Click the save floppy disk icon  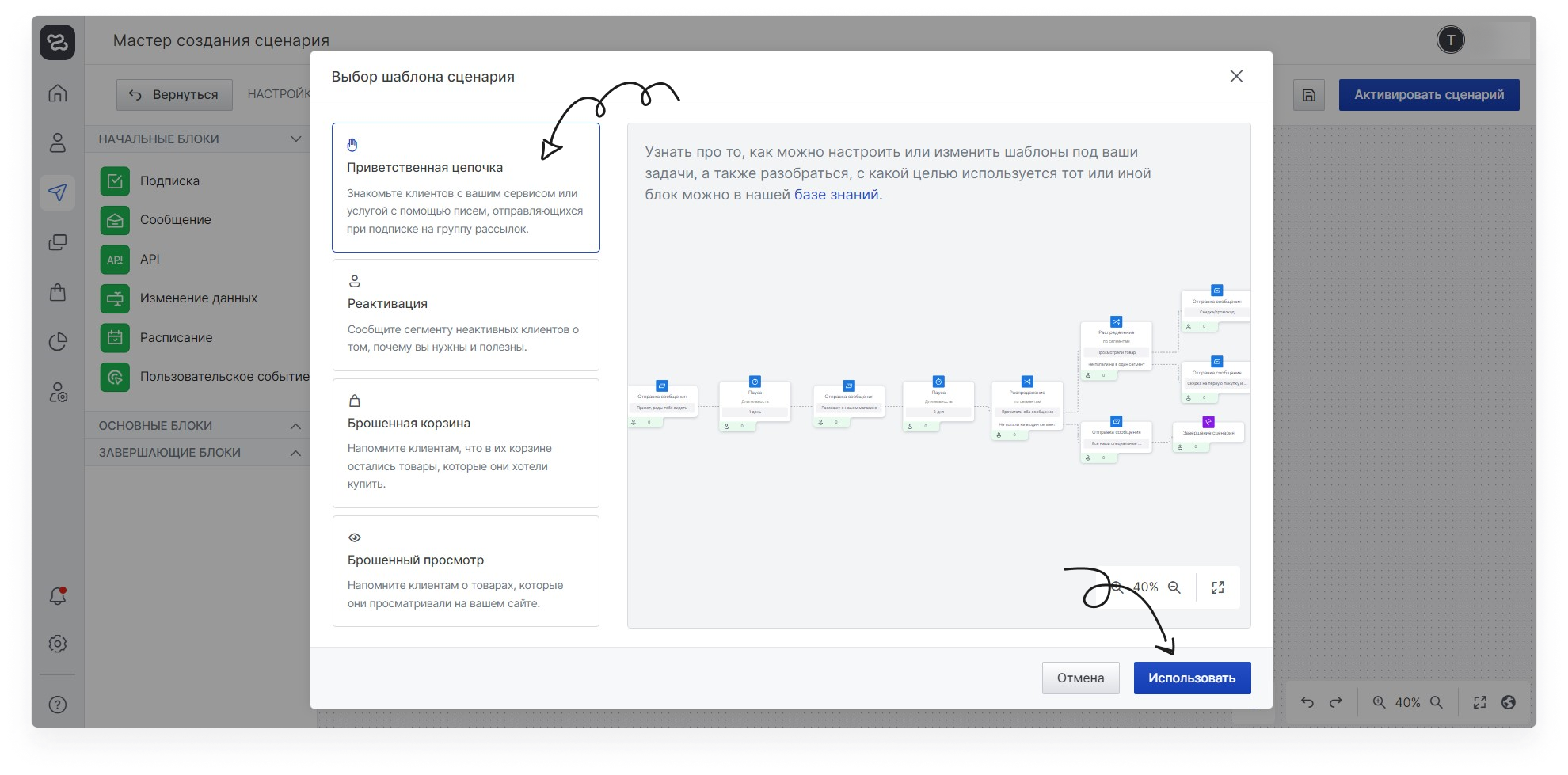pos(1309,95)
